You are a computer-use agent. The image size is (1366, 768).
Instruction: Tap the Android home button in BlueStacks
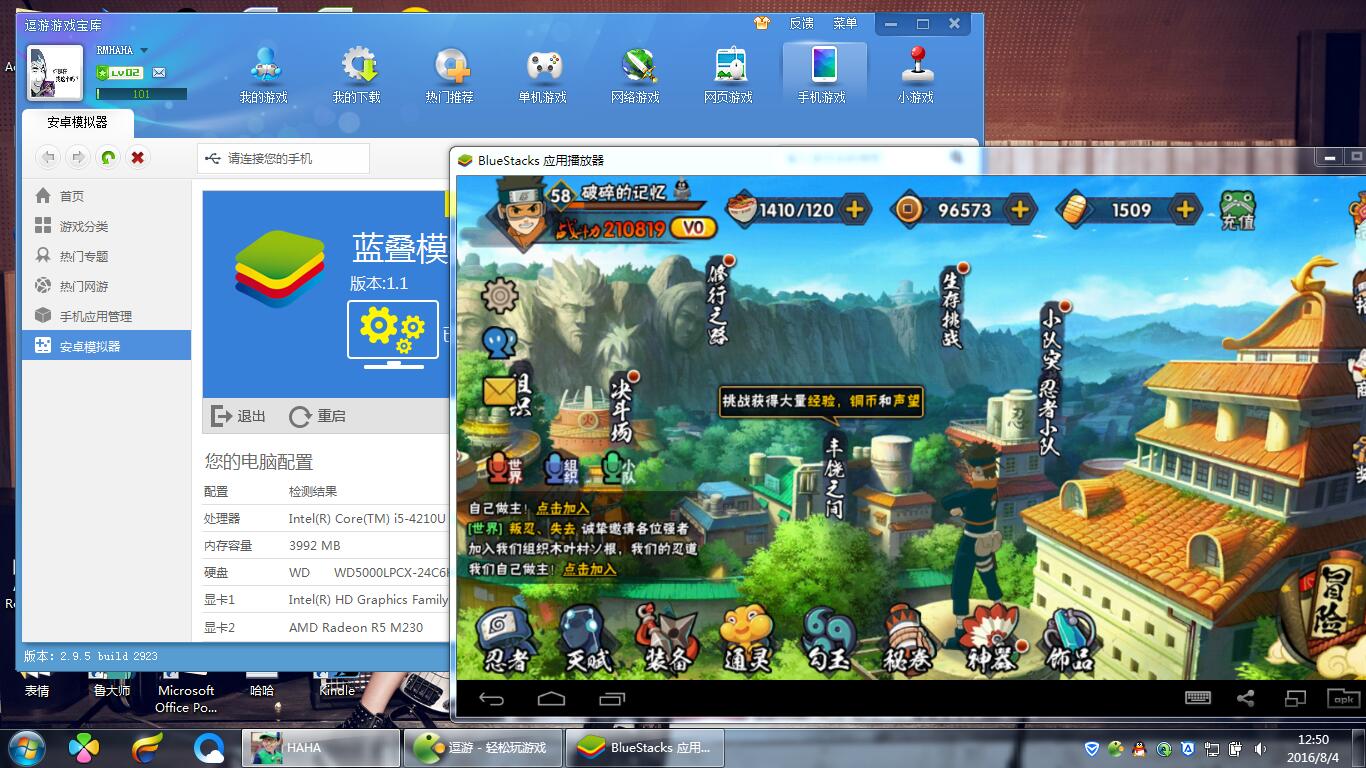(x=551, y=699)
